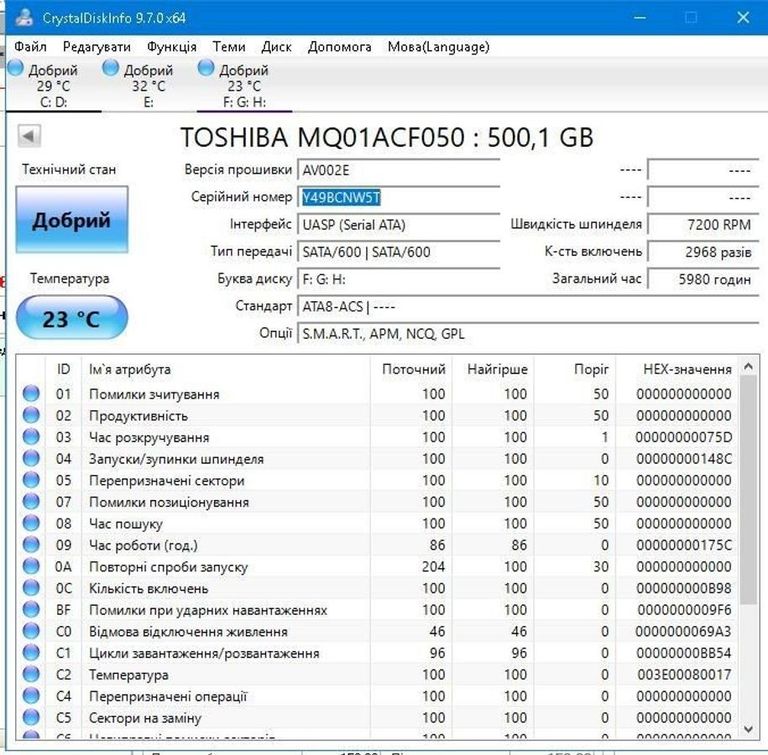Click the drive letter field F: G: H:

point(398,279)
